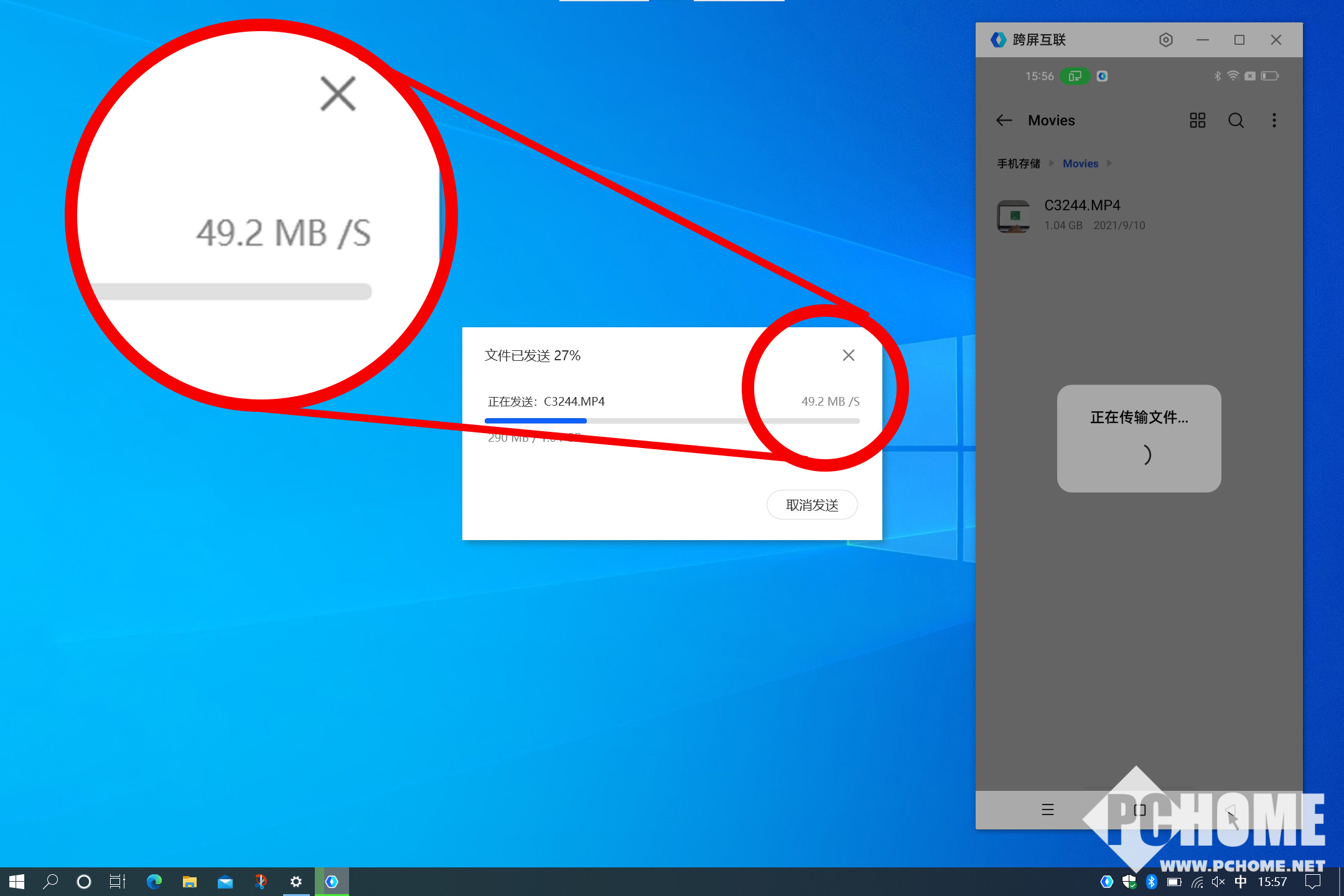Open the Windows Start menu
This screenshot has width=1344, height=896.
tap(17, 882)
